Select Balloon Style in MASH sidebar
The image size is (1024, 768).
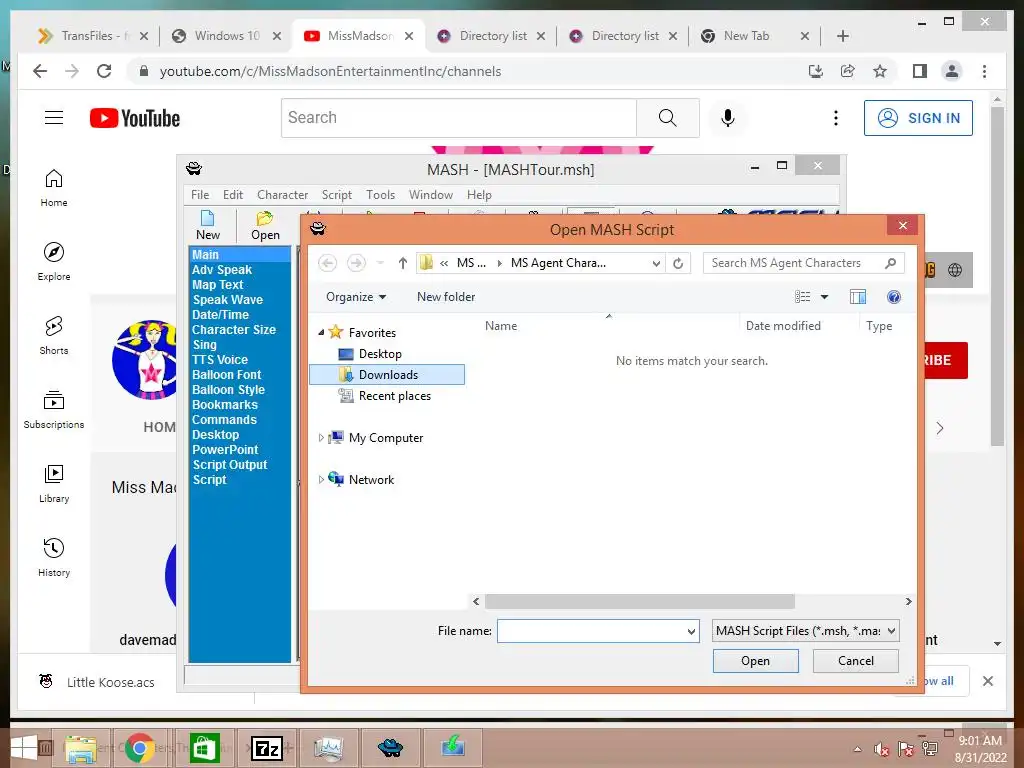point(229,390)
